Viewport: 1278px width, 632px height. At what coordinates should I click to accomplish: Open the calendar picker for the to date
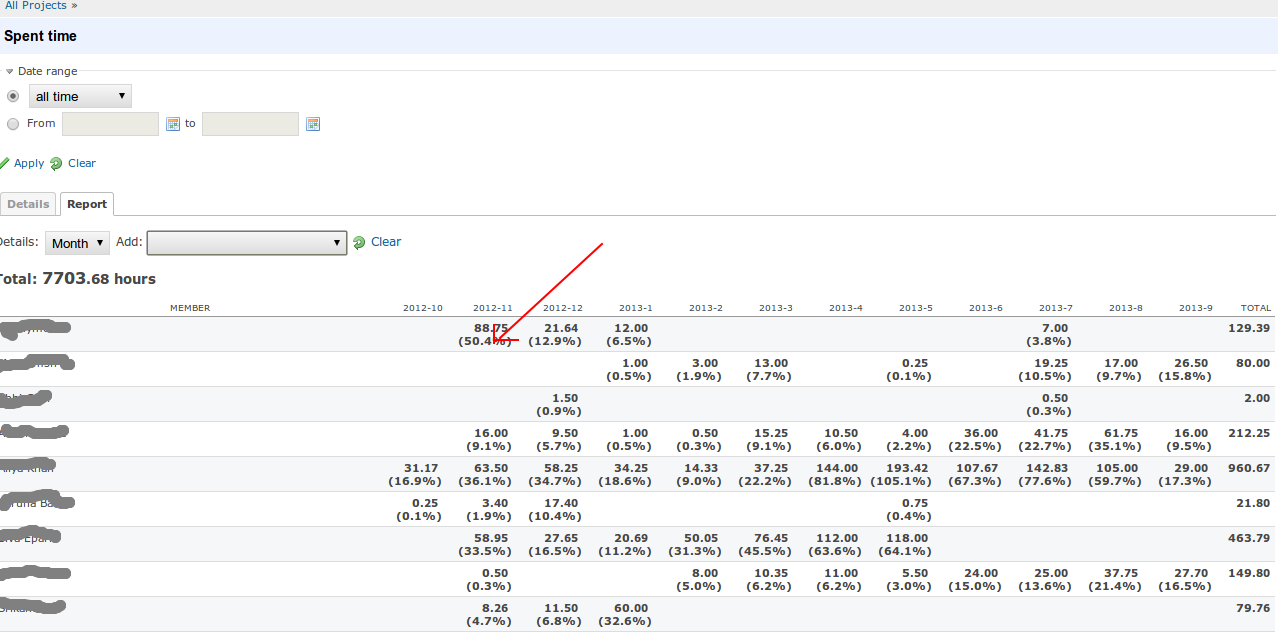(x=313, y=124)
